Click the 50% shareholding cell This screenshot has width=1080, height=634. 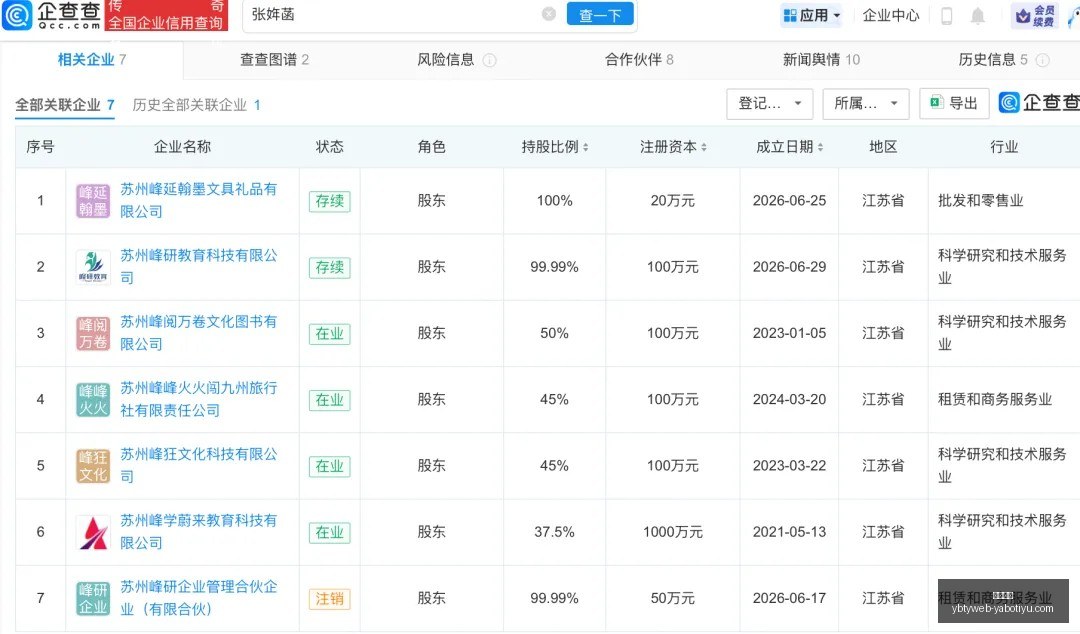554,333
